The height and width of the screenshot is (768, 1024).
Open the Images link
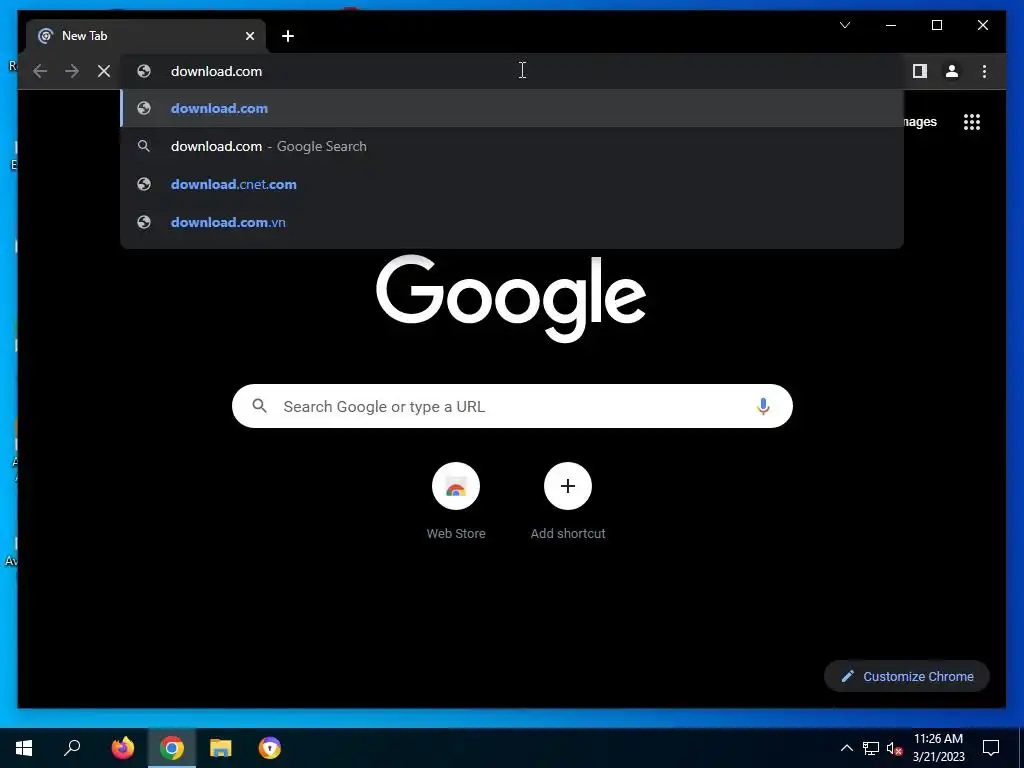pyautogui.click(x=920, y=121)
